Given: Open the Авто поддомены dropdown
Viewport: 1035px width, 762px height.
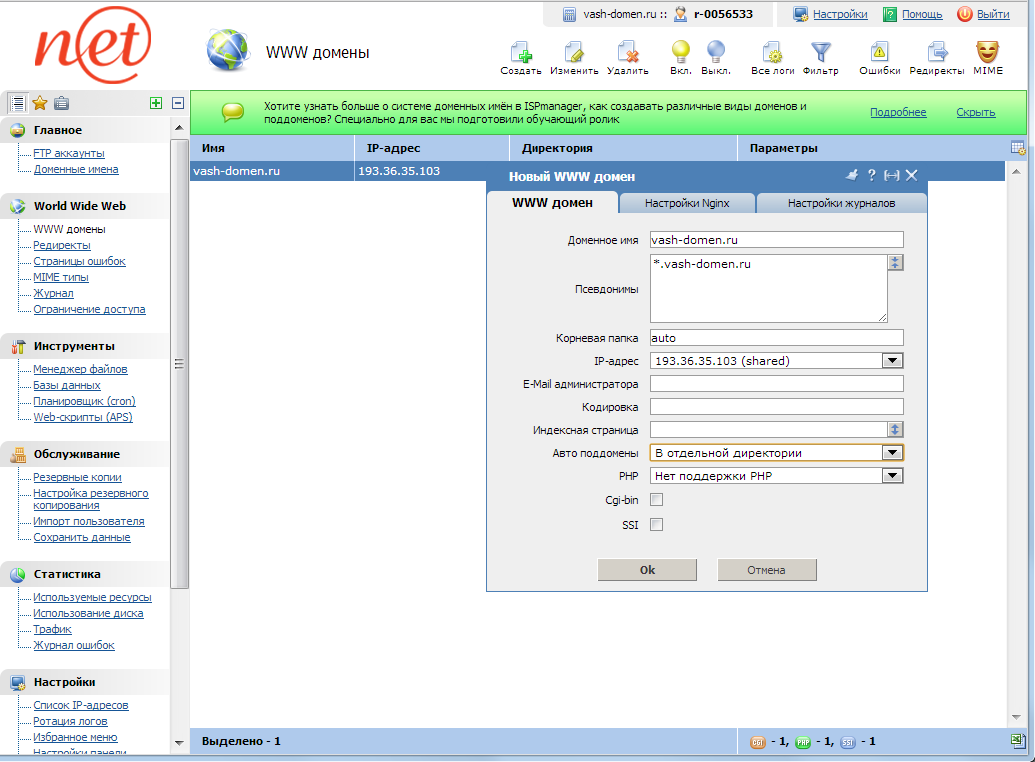Looking at the screenshot, I should click(x=893, y=452).
